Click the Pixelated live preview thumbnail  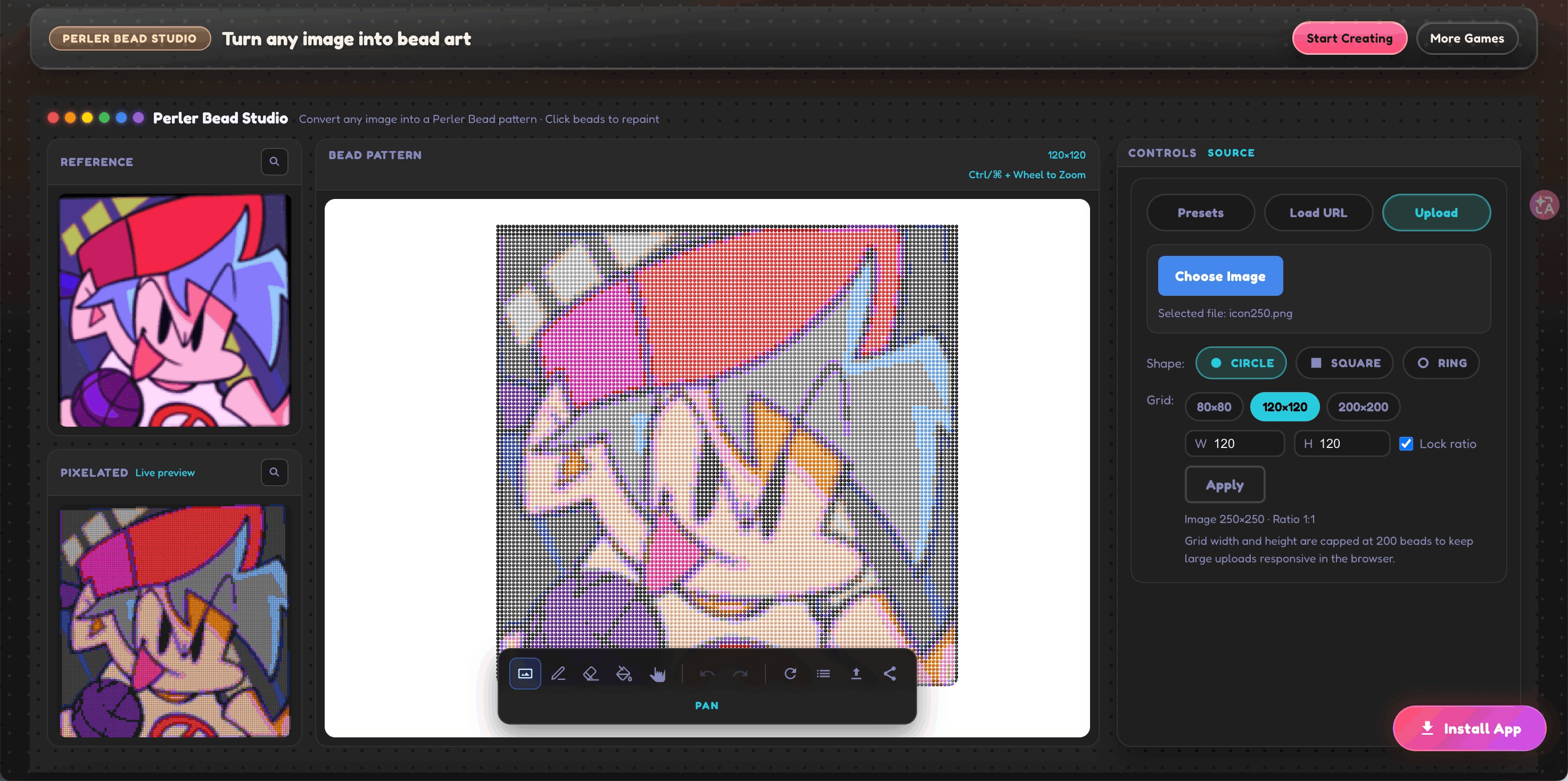(x=175, y=621)
